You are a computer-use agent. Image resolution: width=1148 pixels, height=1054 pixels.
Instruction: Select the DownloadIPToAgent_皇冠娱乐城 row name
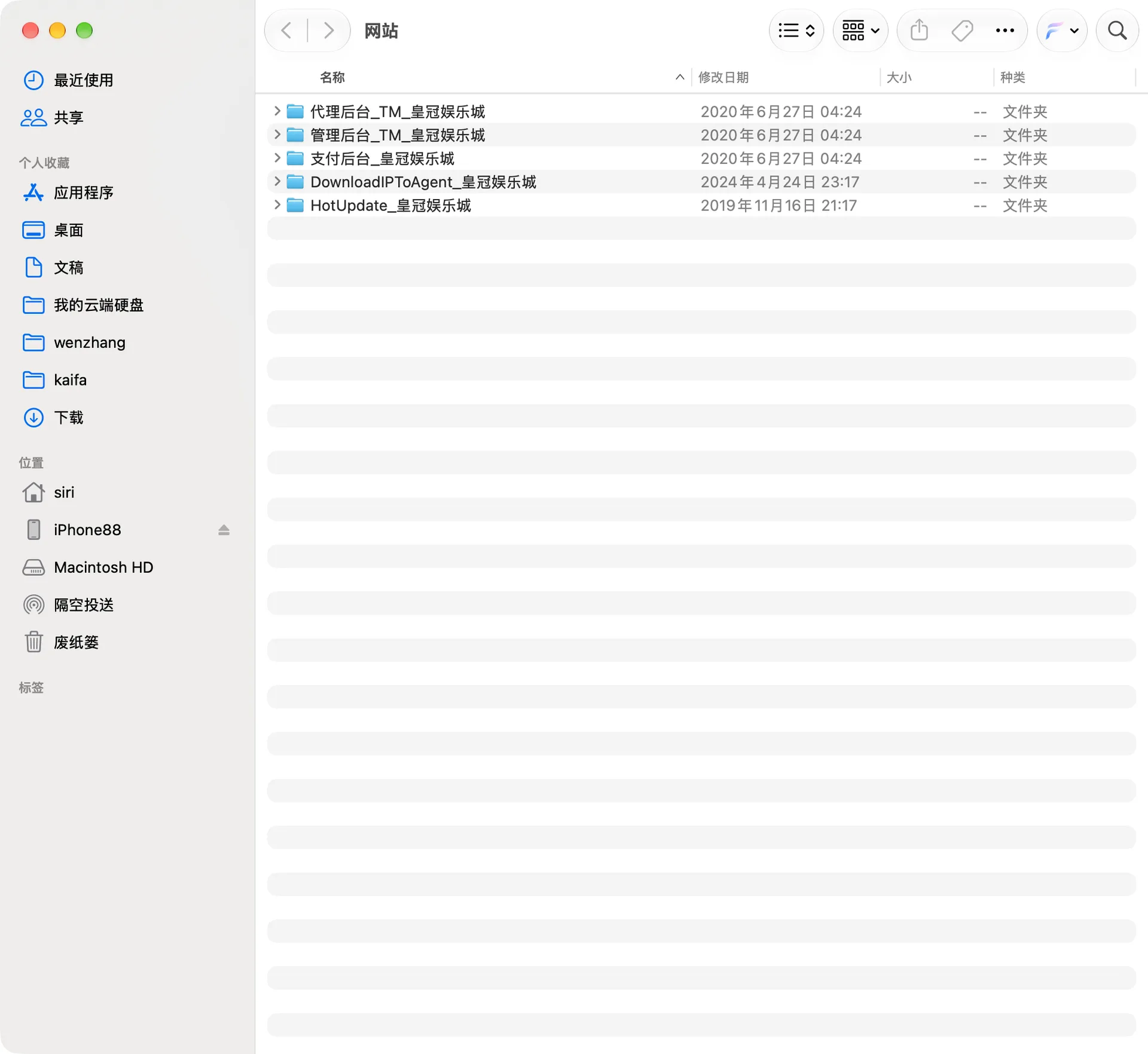(423, 182)
